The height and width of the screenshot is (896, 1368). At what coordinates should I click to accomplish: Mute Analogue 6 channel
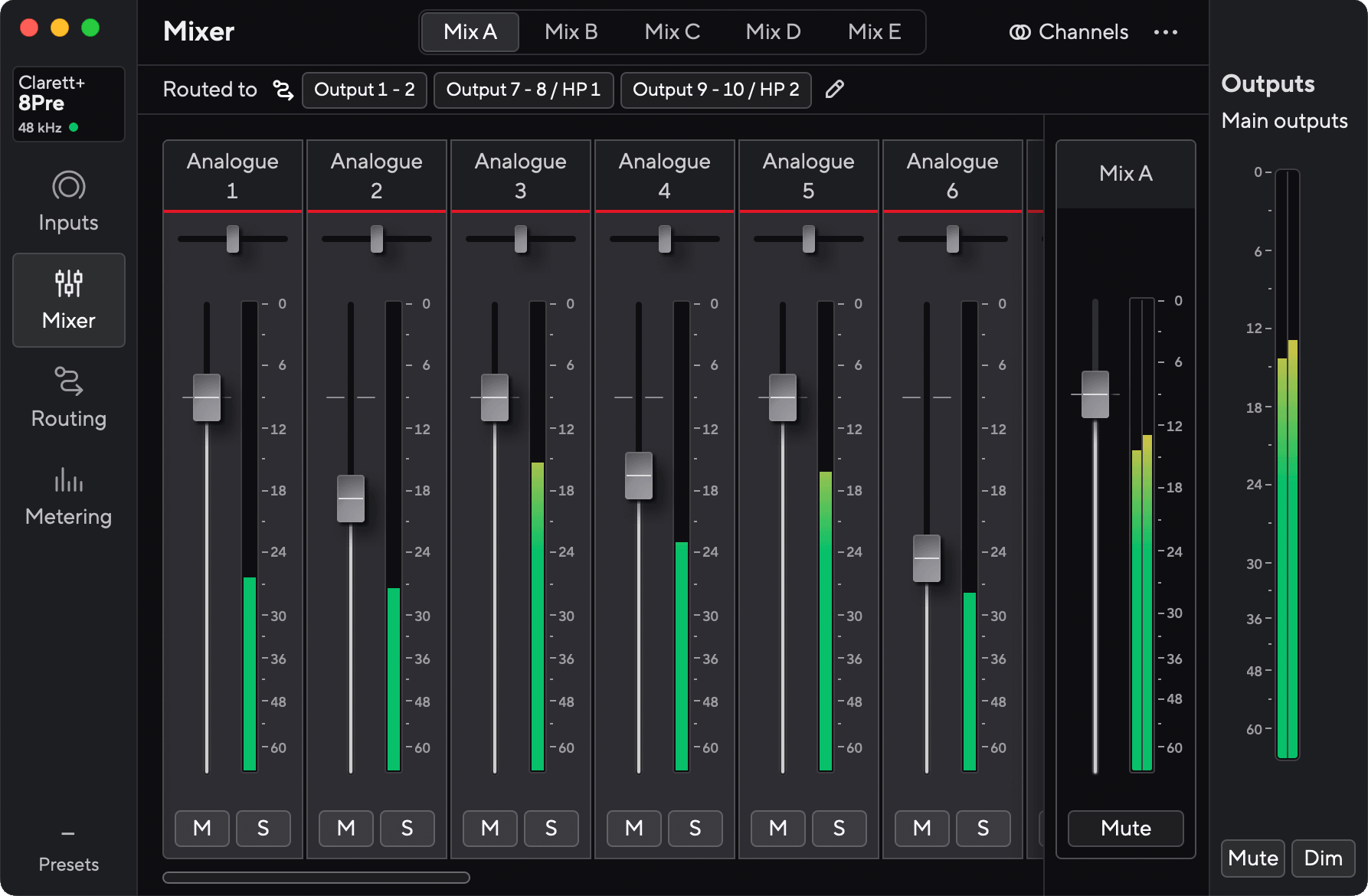click(922, 829)
